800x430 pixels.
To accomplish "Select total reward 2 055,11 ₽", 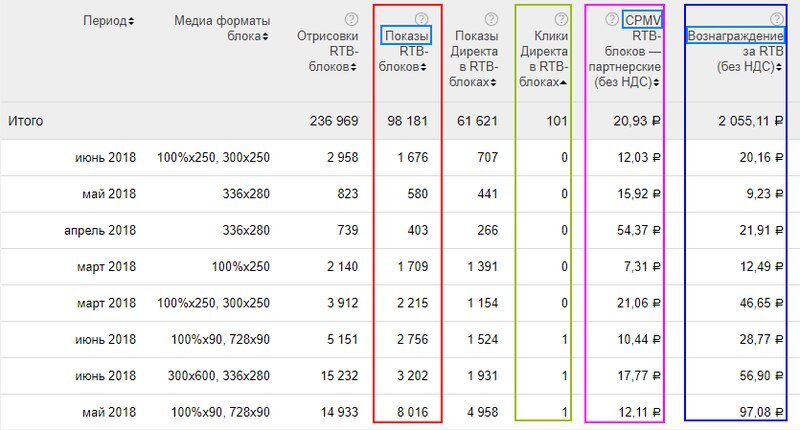I will (x=751, y=121).
